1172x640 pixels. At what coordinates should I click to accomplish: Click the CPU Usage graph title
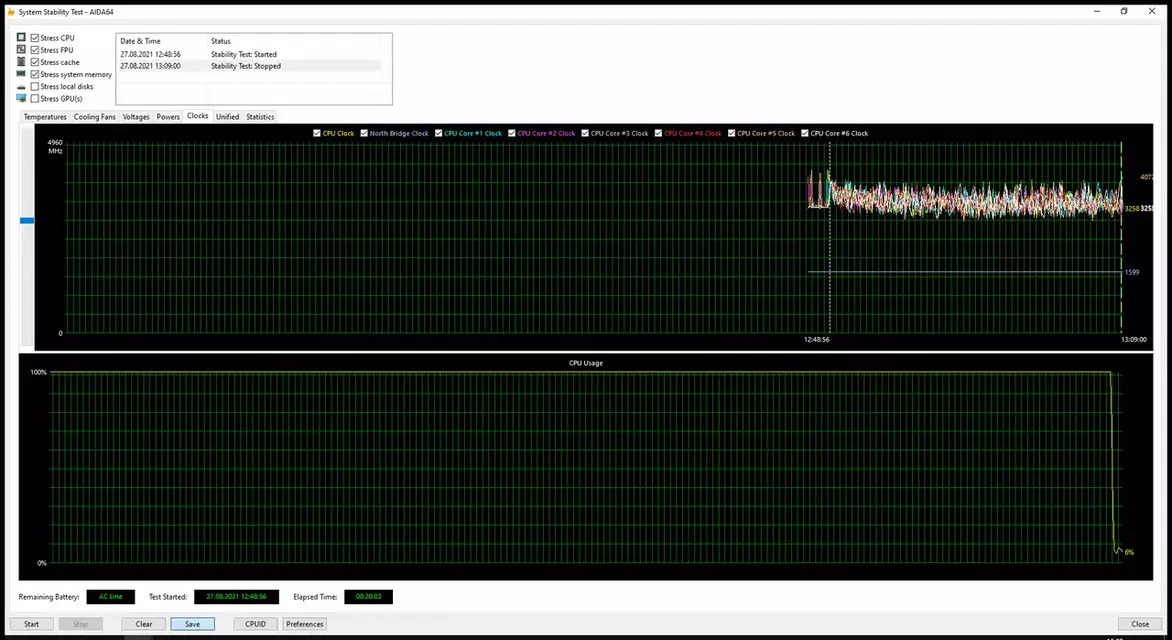pyautogui.click(x=585, y=363)
